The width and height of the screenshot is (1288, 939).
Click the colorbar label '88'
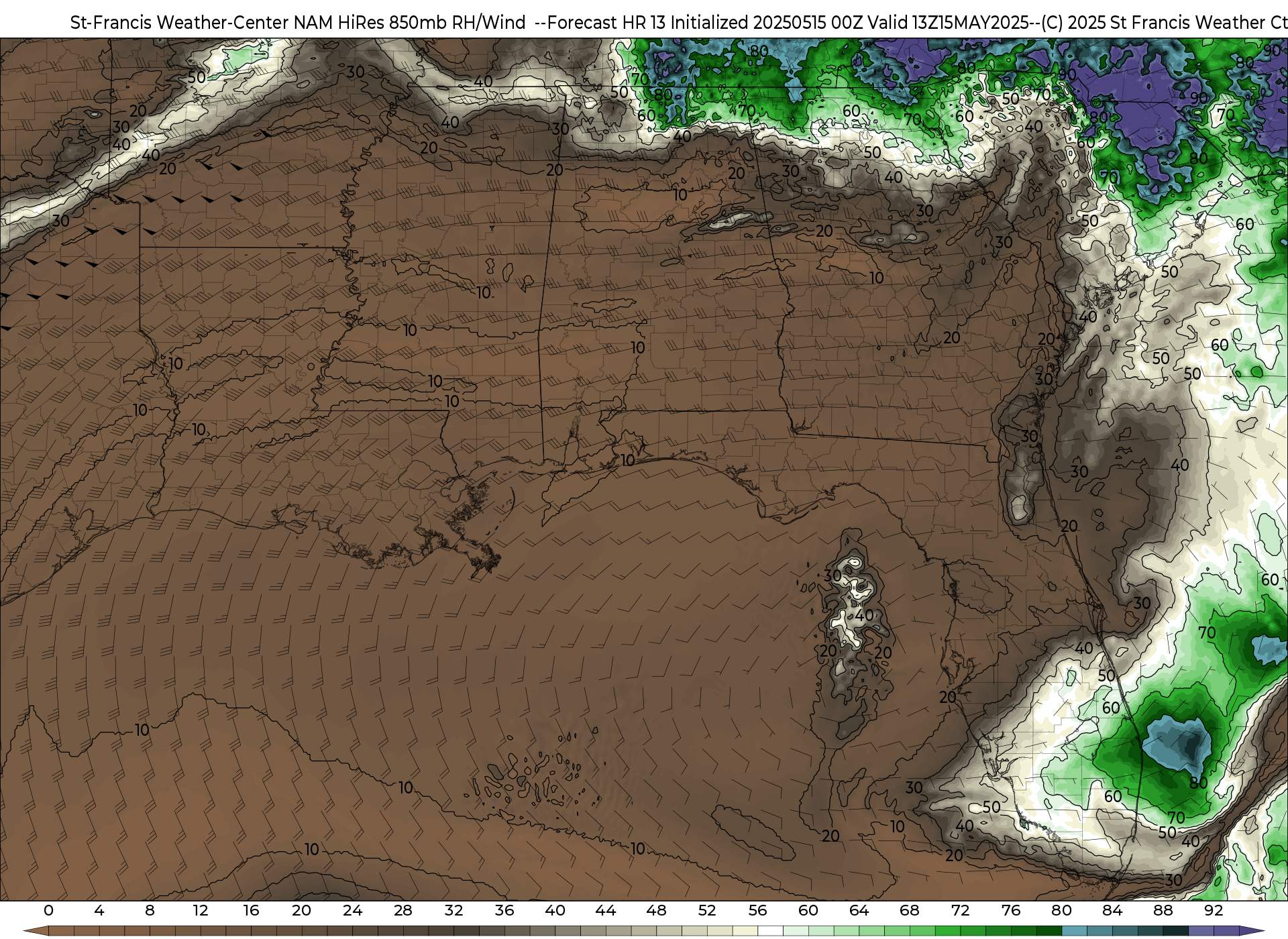[x=1163, y=910]
